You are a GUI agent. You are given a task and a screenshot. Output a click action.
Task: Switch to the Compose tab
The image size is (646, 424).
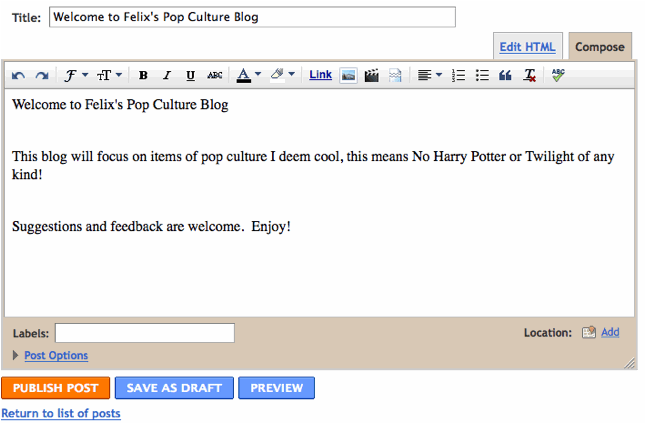[x=599, y=47]
